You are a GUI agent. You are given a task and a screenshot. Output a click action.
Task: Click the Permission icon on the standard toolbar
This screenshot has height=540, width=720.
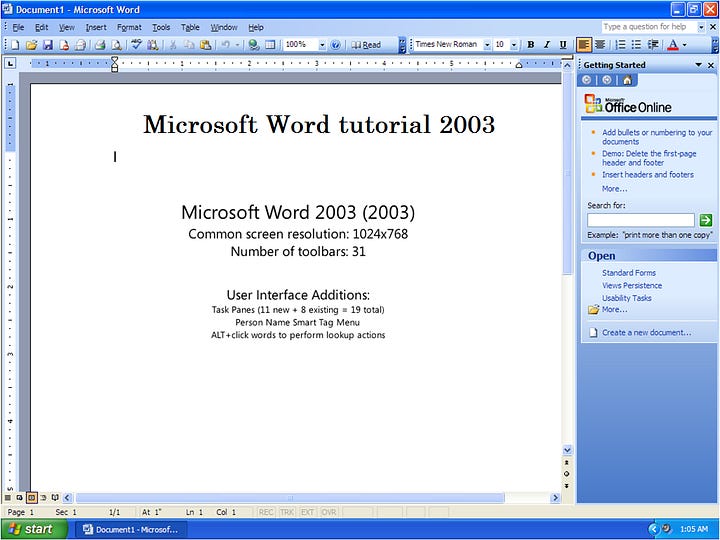pos(64,45)
